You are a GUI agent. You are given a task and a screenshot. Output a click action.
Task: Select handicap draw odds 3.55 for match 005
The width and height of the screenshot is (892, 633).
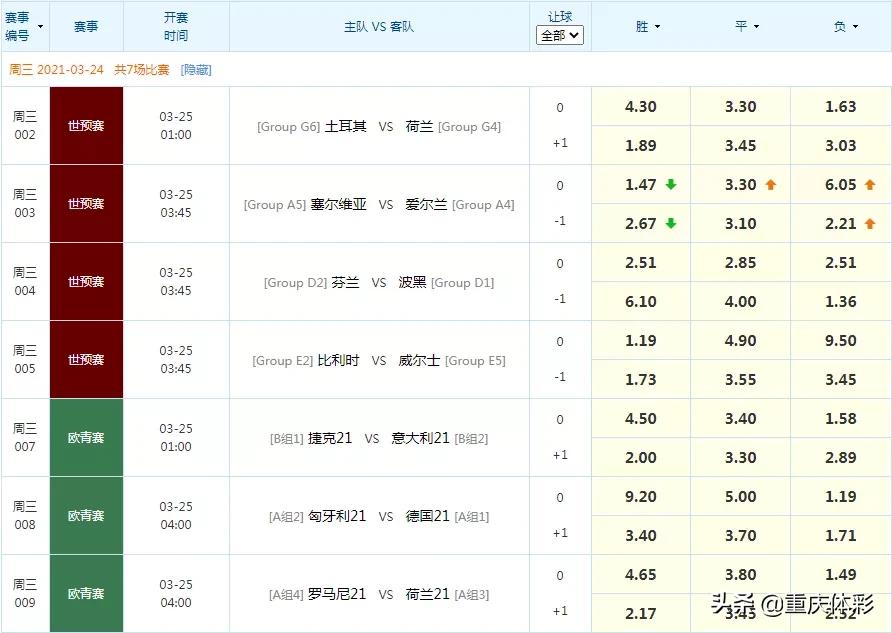[x=741, y=379]
